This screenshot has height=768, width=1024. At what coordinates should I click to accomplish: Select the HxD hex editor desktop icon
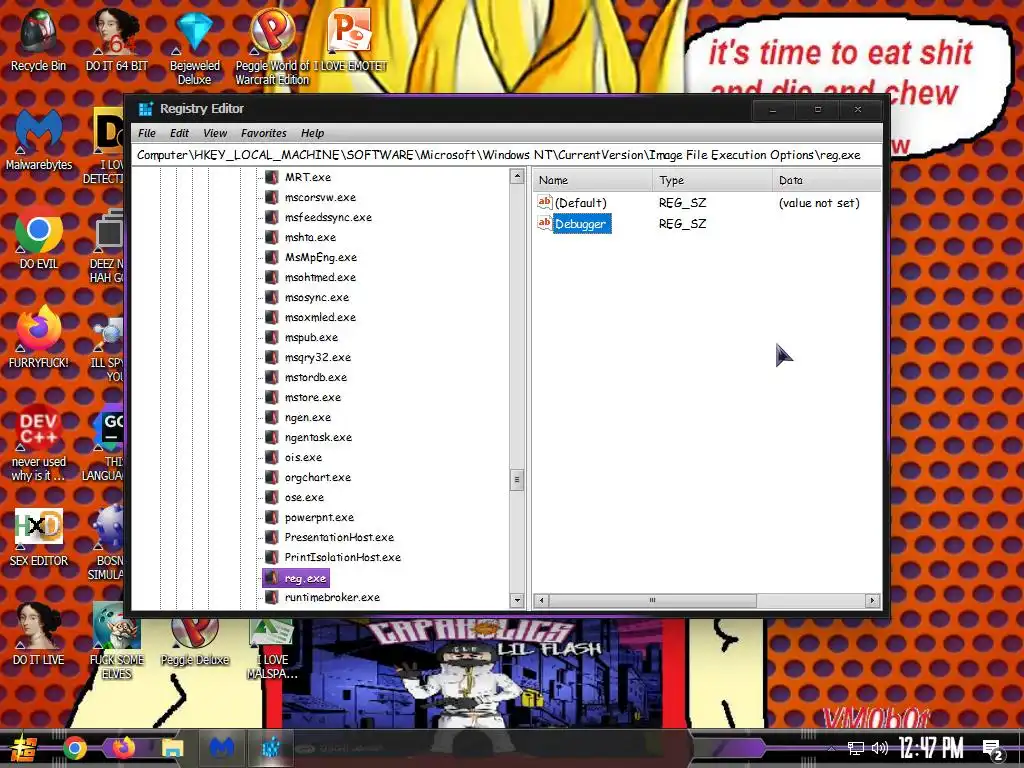click(39, 536)
